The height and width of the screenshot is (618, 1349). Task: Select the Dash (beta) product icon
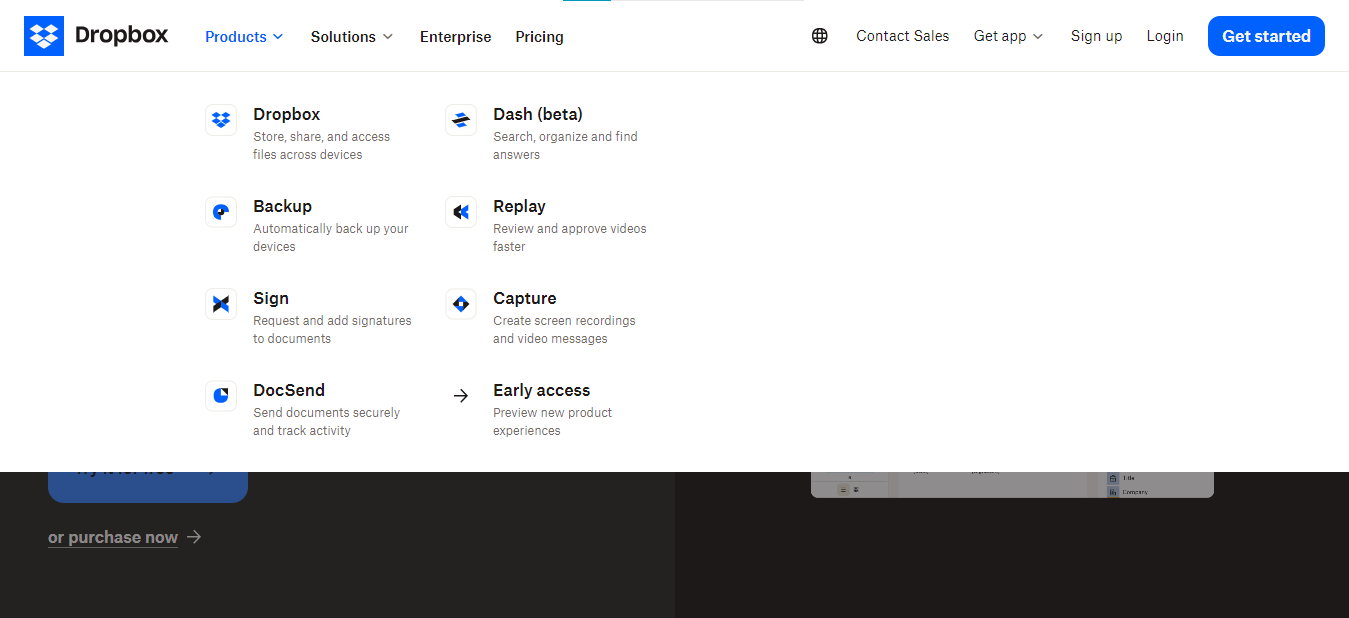tap(461, 120)
